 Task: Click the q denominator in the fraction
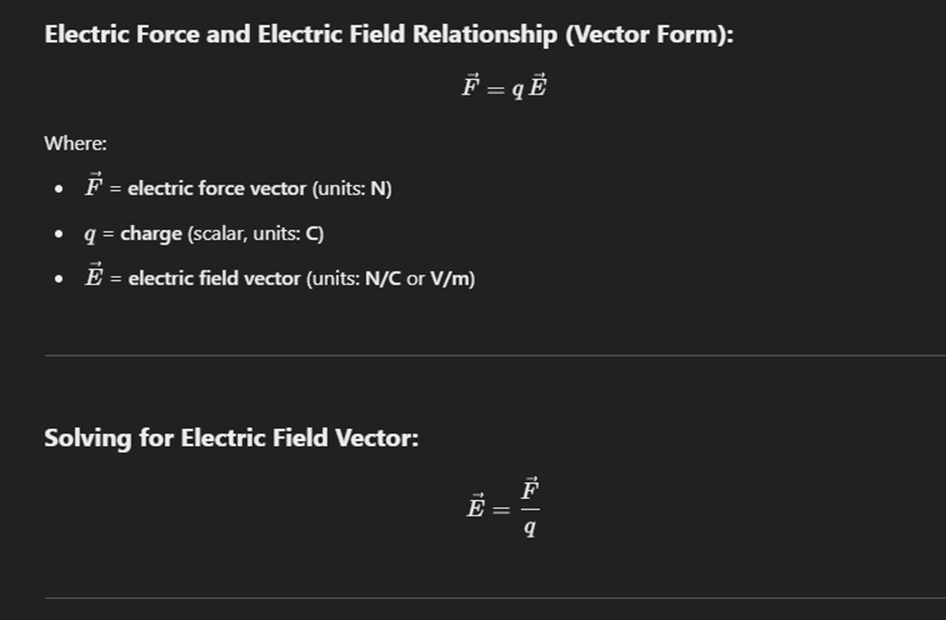tap(530, 528)
